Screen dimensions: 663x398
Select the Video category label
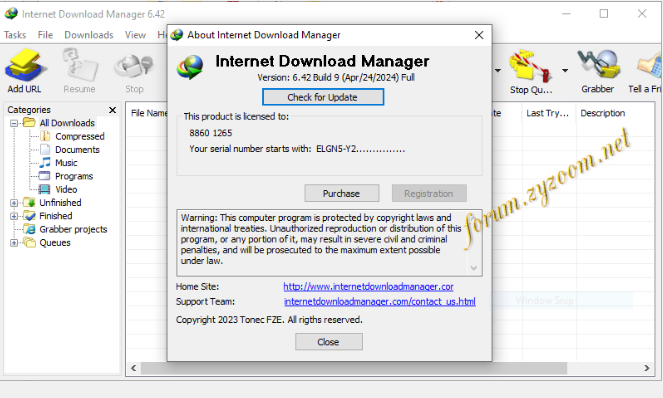[66, 189]
